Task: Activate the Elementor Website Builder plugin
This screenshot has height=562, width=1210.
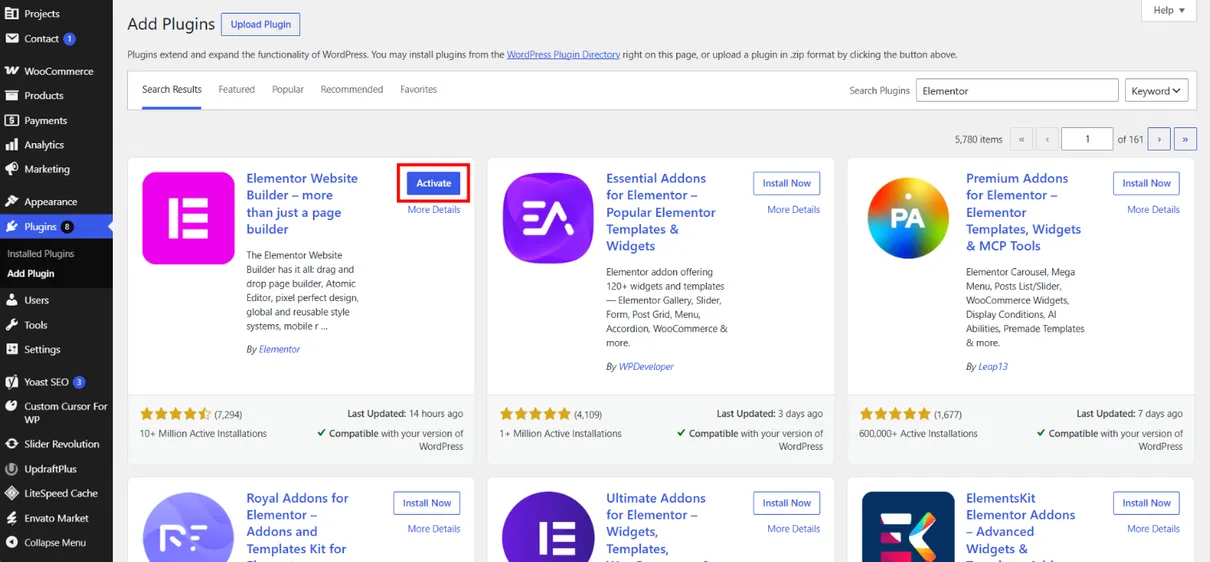Action: (x=434, y=183)
